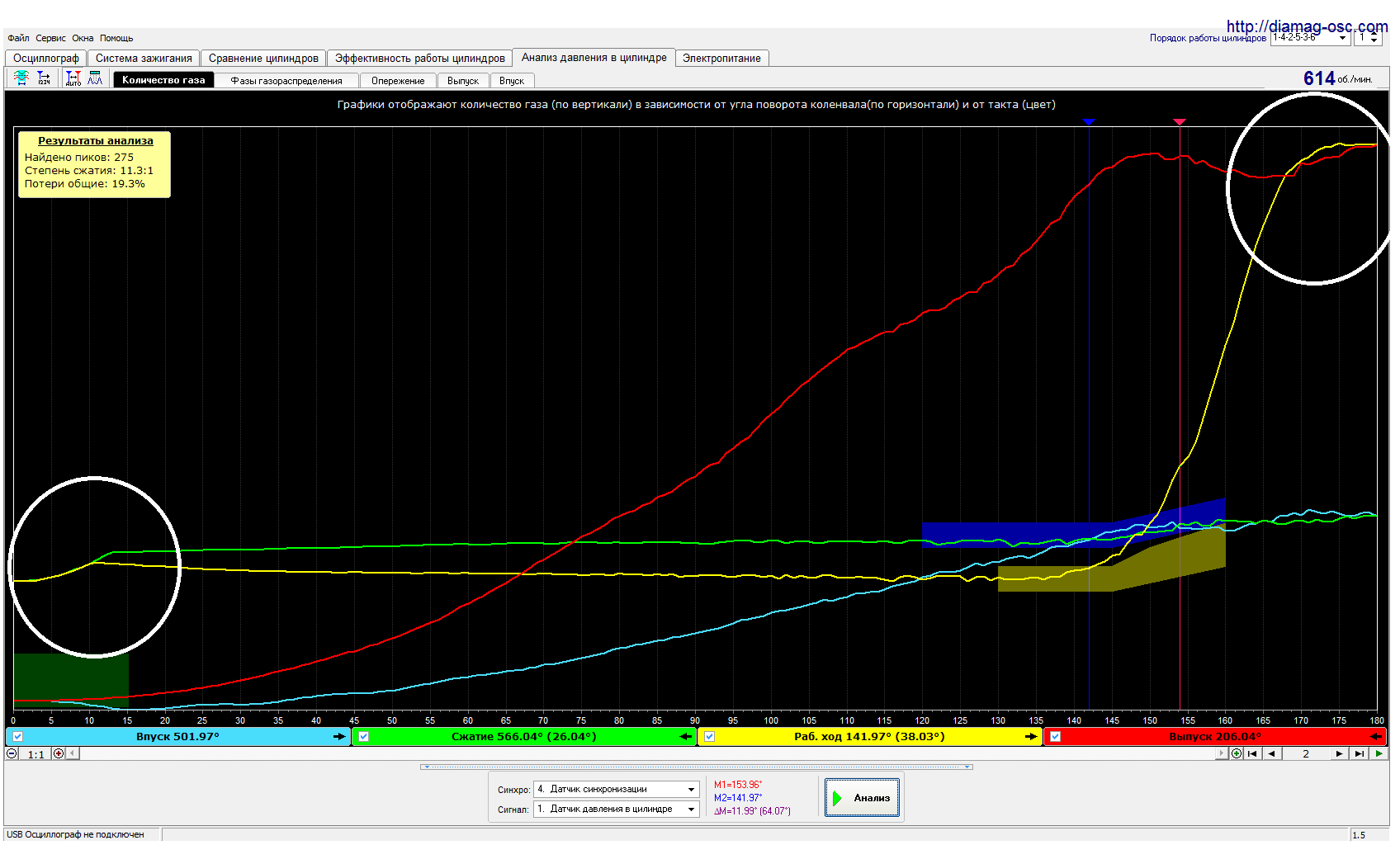
Task: Switch to the Электропитание tab
Action: pos(722,58)
